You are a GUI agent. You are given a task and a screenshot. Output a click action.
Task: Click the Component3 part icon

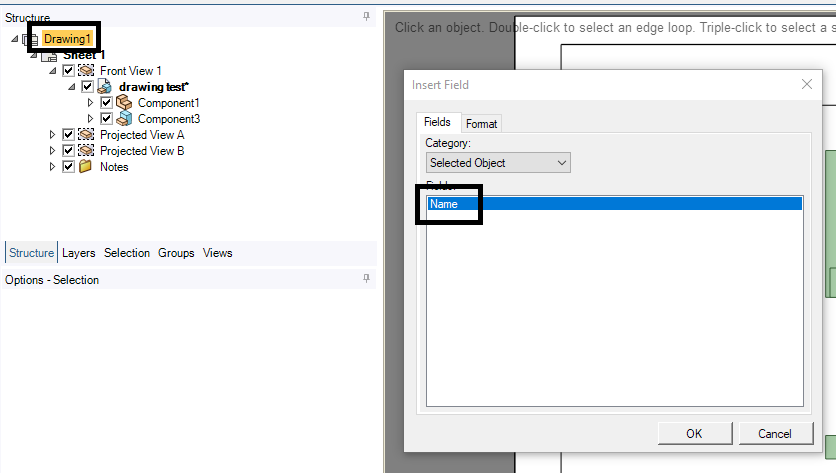124,118
